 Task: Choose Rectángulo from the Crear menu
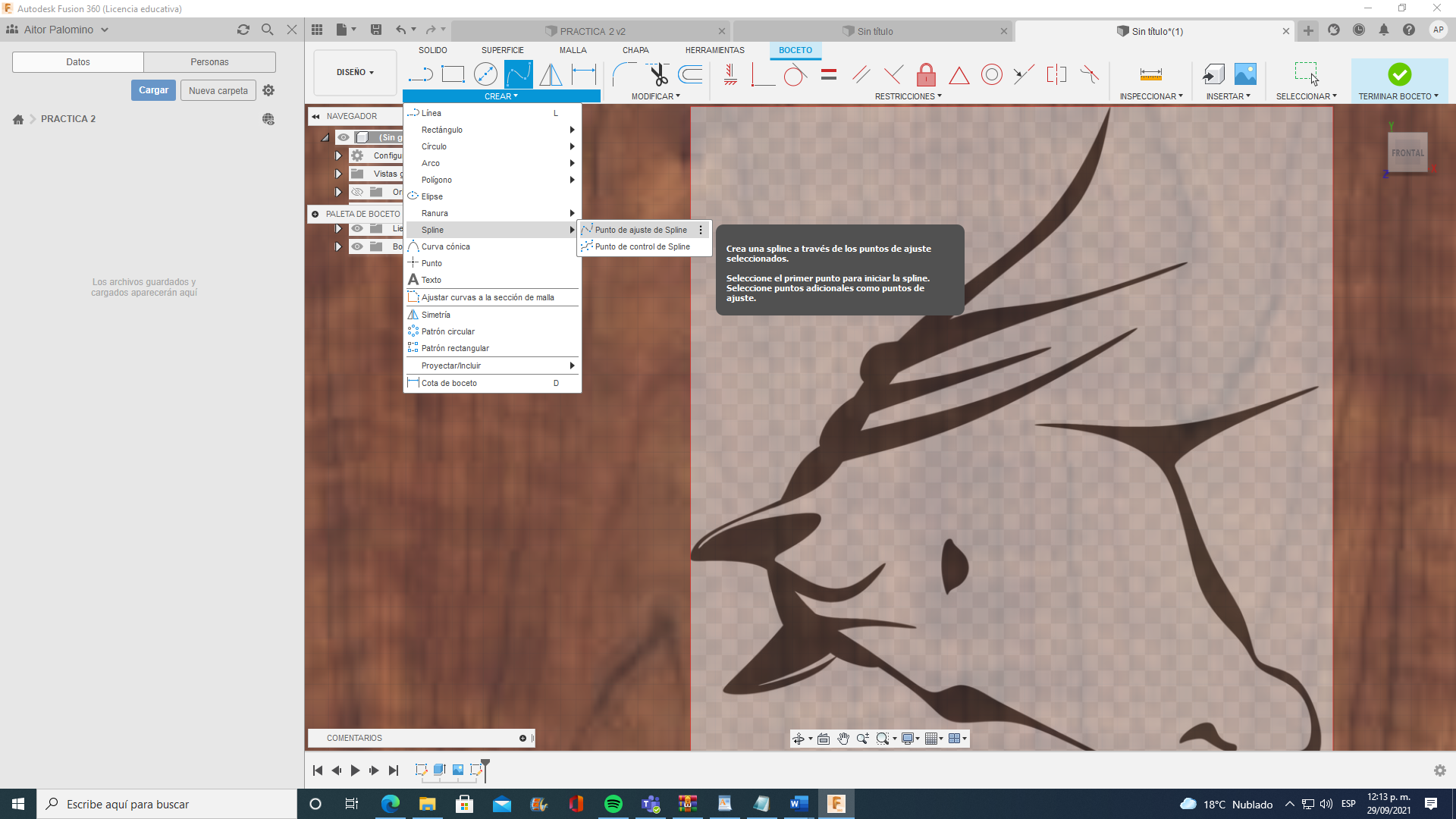tap(492, 130)
